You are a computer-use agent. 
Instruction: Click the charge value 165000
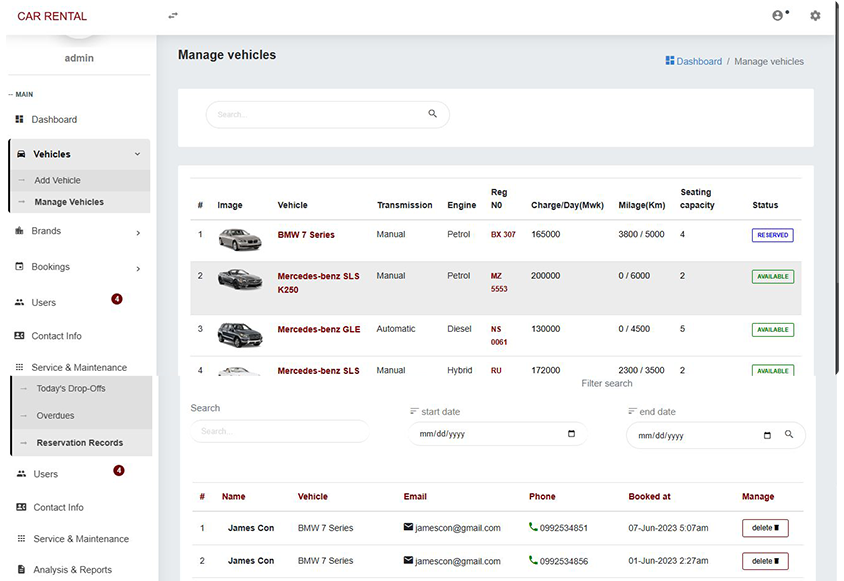click(x=545, y=234)
